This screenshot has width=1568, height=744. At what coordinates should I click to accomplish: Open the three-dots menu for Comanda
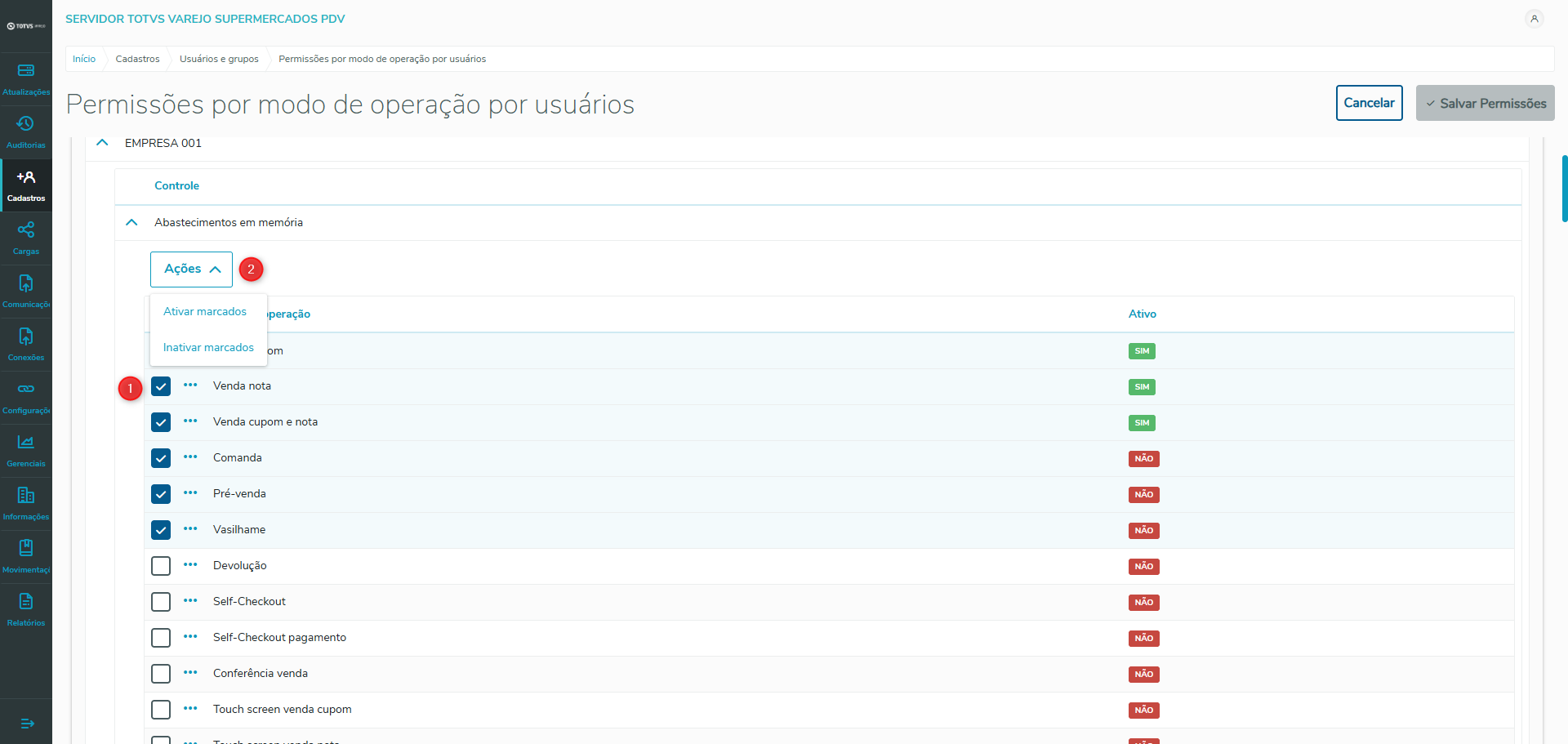[190, 457]
